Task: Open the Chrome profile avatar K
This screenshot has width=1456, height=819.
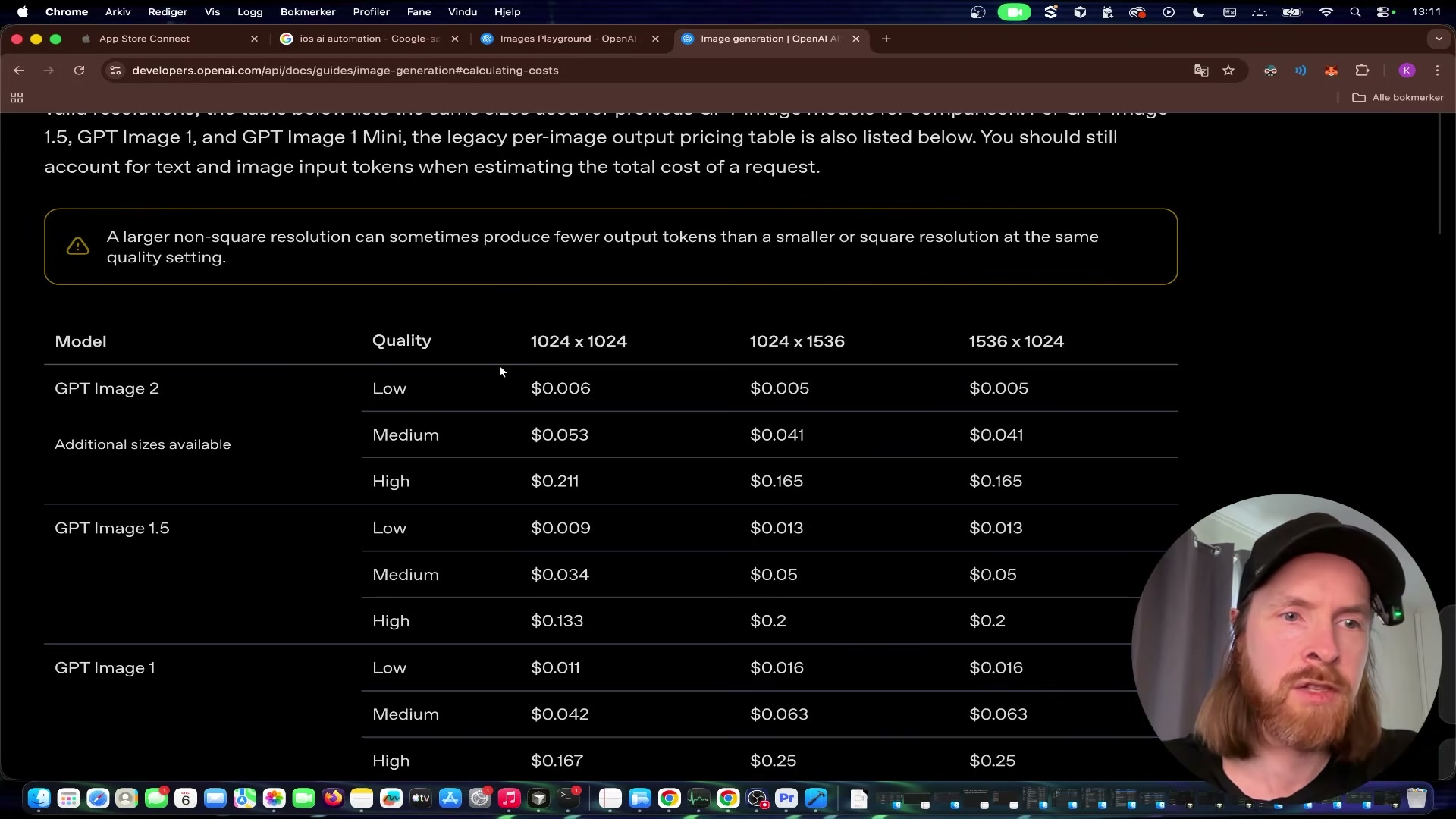Action: point(1407,71)
